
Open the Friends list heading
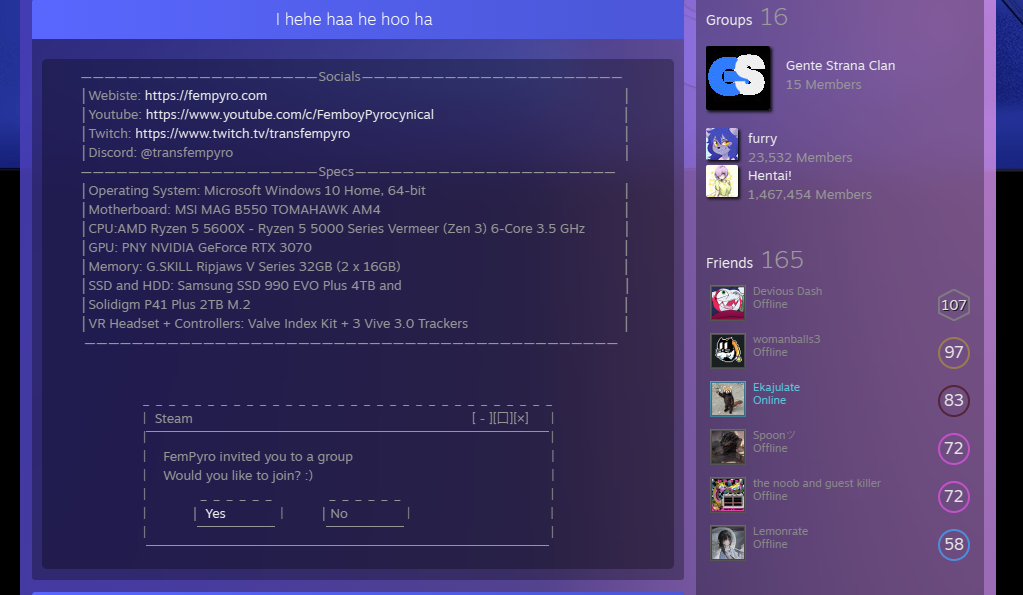pos(729,262)
